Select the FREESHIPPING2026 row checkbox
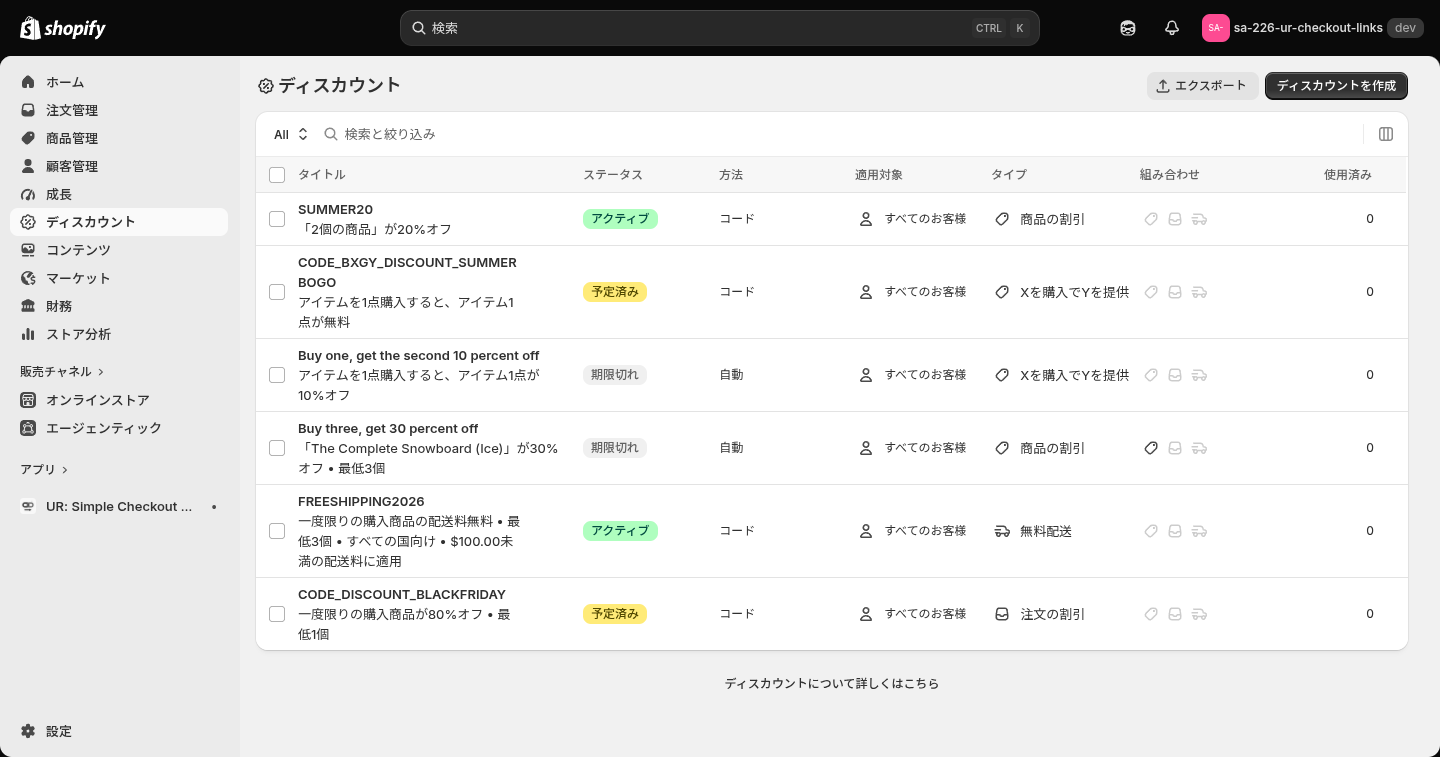Screen dimensions: 1440x757 [x=277, y=531]
